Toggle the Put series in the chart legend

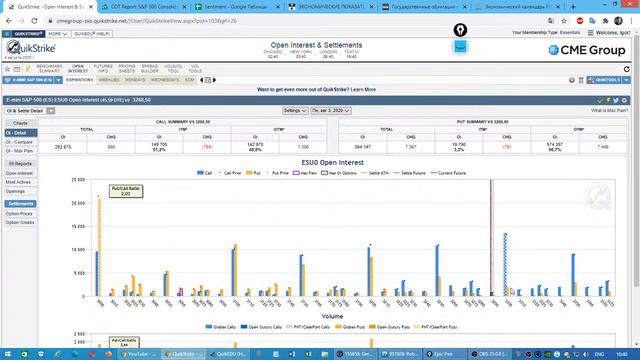tap(253, 173)
